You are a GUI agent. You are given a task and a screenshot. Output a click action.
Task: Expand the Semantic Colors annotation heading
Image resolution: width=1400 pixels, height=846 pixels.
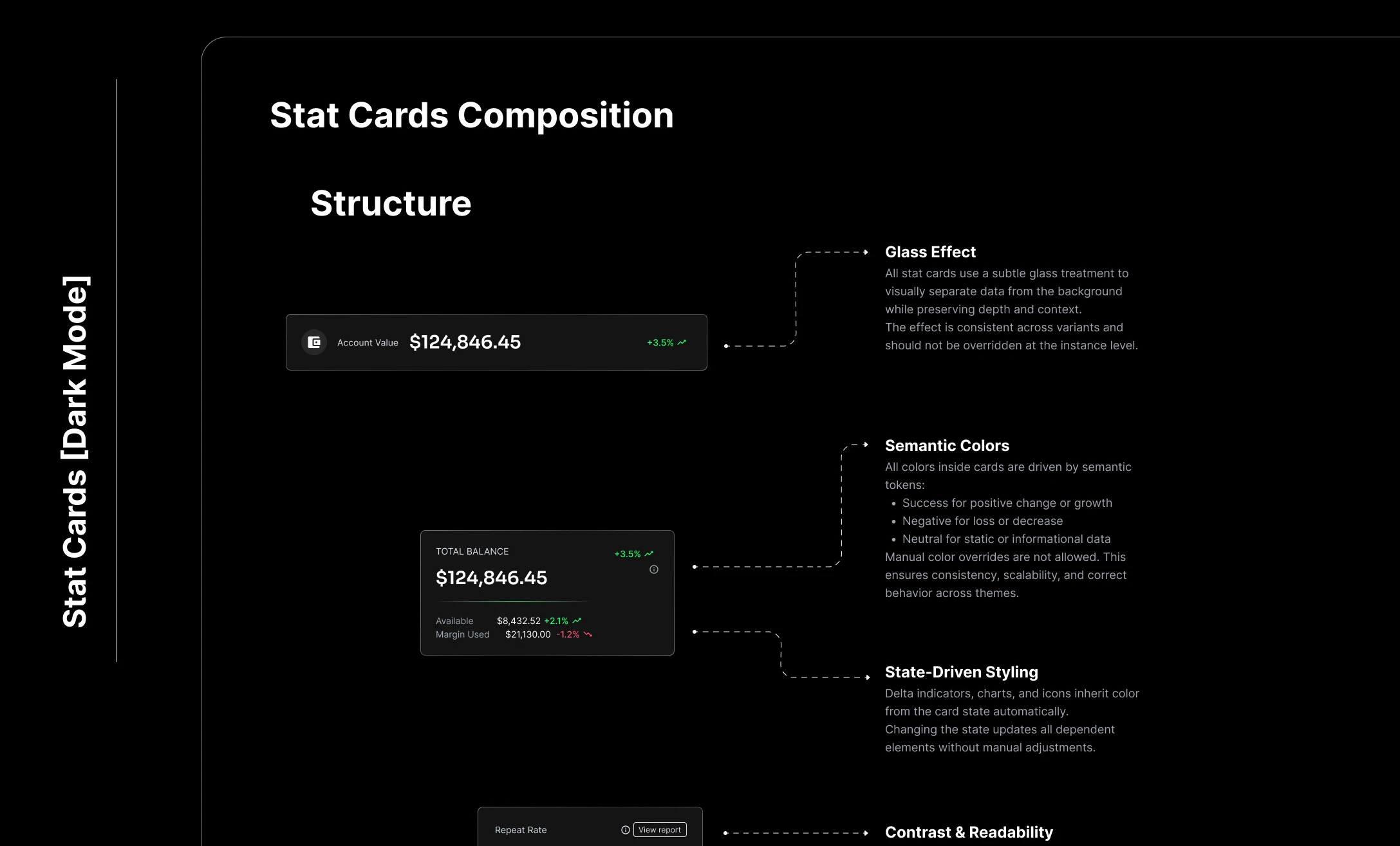[947, 445]
